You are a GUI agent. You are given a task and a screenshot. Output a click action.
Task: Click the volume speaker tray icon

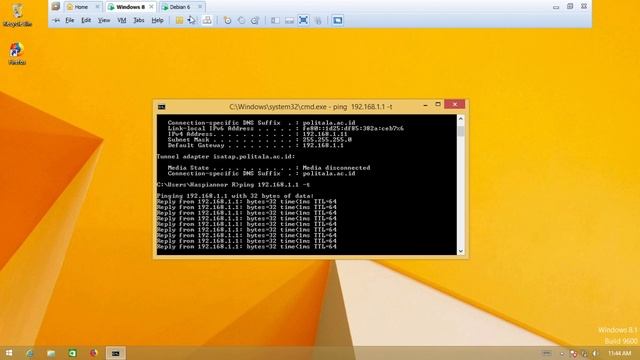click(595, 353)
